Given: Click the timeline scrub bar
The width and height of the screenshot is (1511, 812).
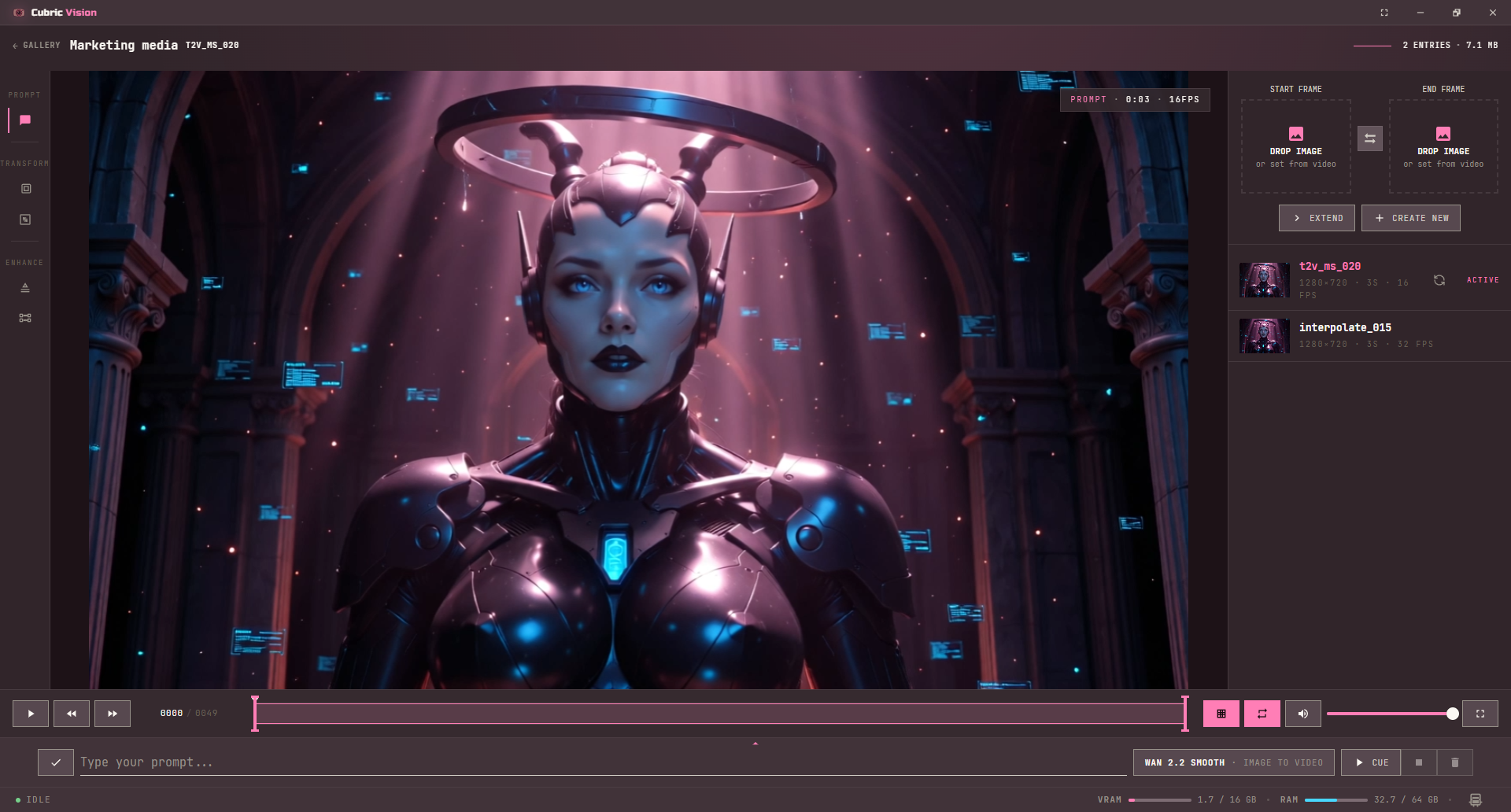Looking at the screenshot, I should coord(719,714).
